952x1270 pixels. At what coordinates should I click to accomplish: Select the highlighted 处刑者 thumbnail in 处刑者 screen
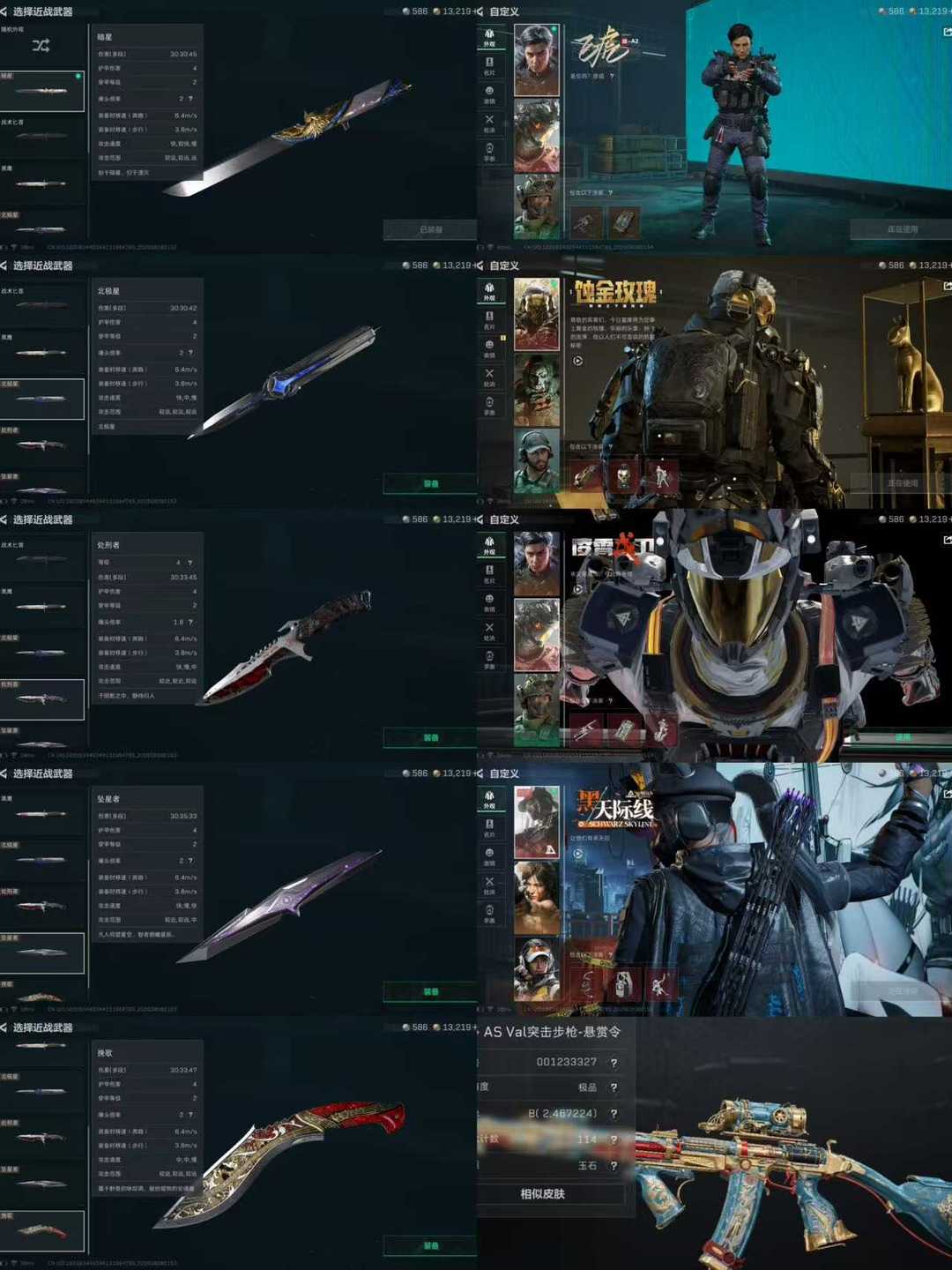pos(41,698)
